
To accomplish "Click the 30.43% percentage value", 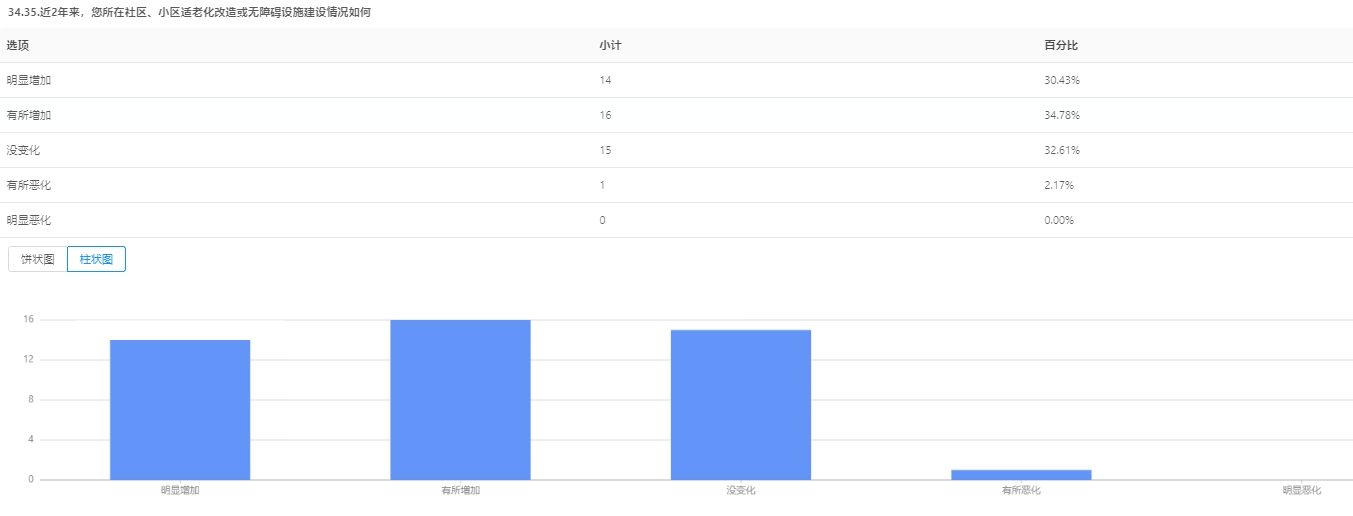I will (x=1061, y=80).
